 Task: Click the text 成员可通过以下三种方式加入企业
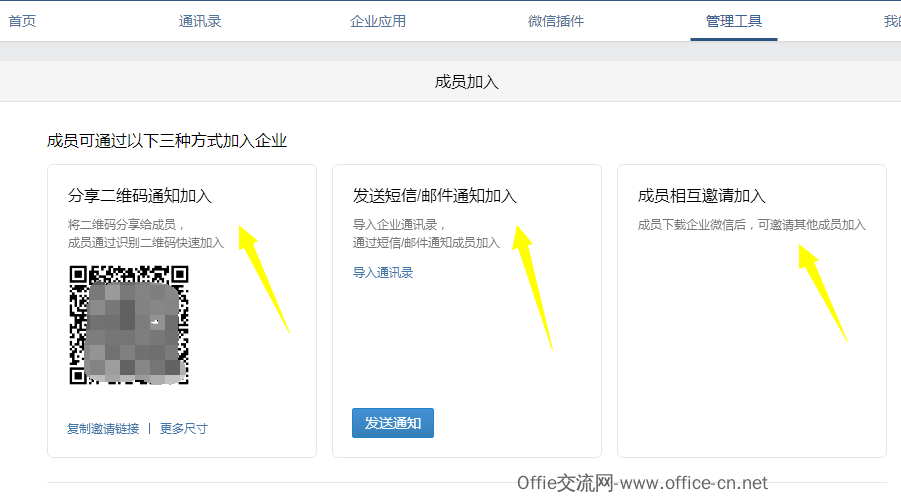coord(167,141)
